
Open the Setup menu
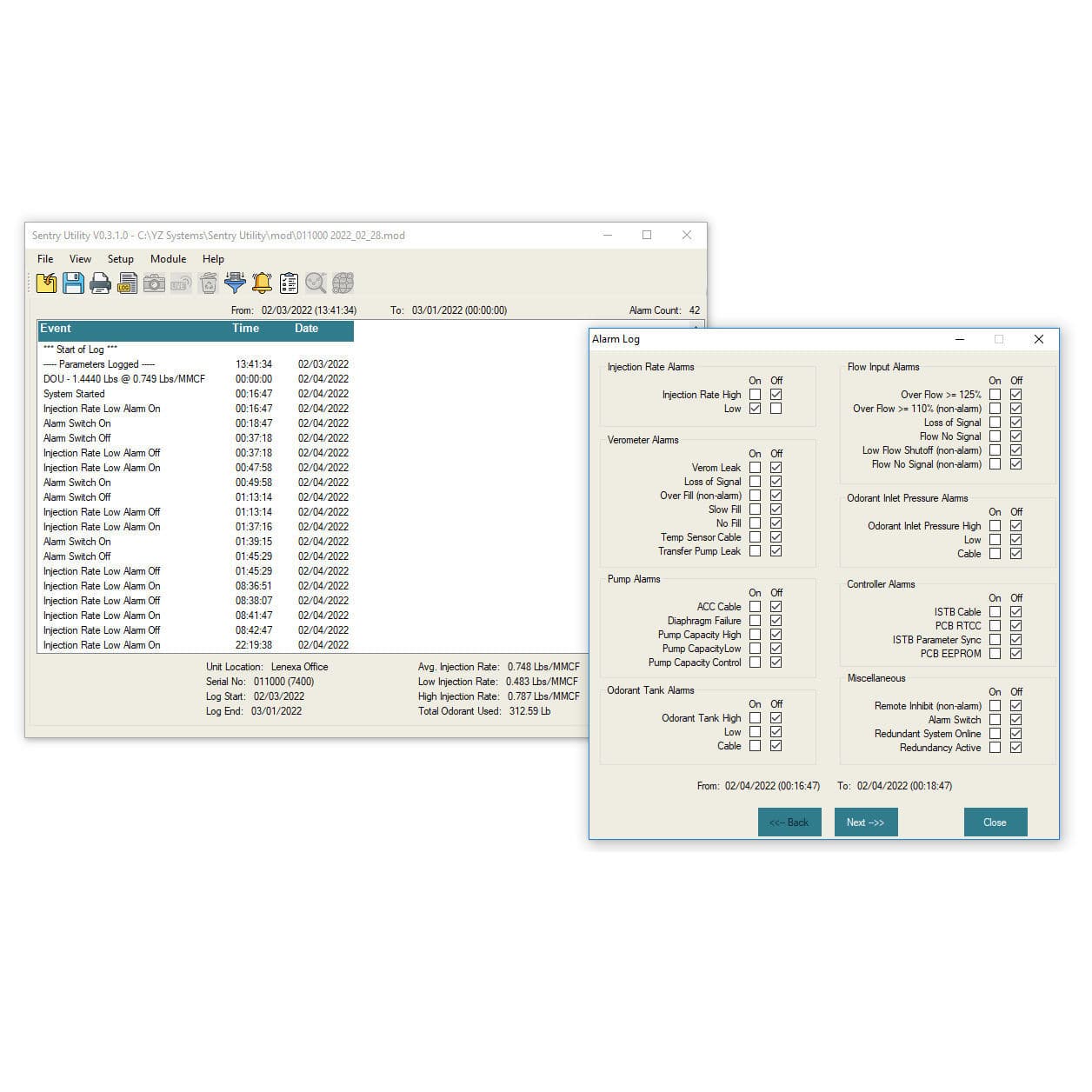click(x=120, y=258)
